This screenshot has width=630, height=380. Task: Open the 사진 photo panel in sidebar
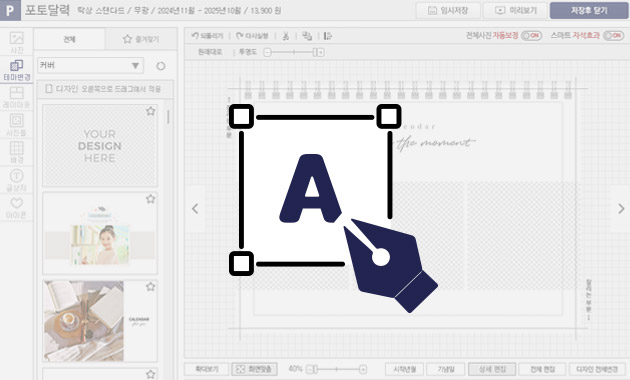point(16,42)
